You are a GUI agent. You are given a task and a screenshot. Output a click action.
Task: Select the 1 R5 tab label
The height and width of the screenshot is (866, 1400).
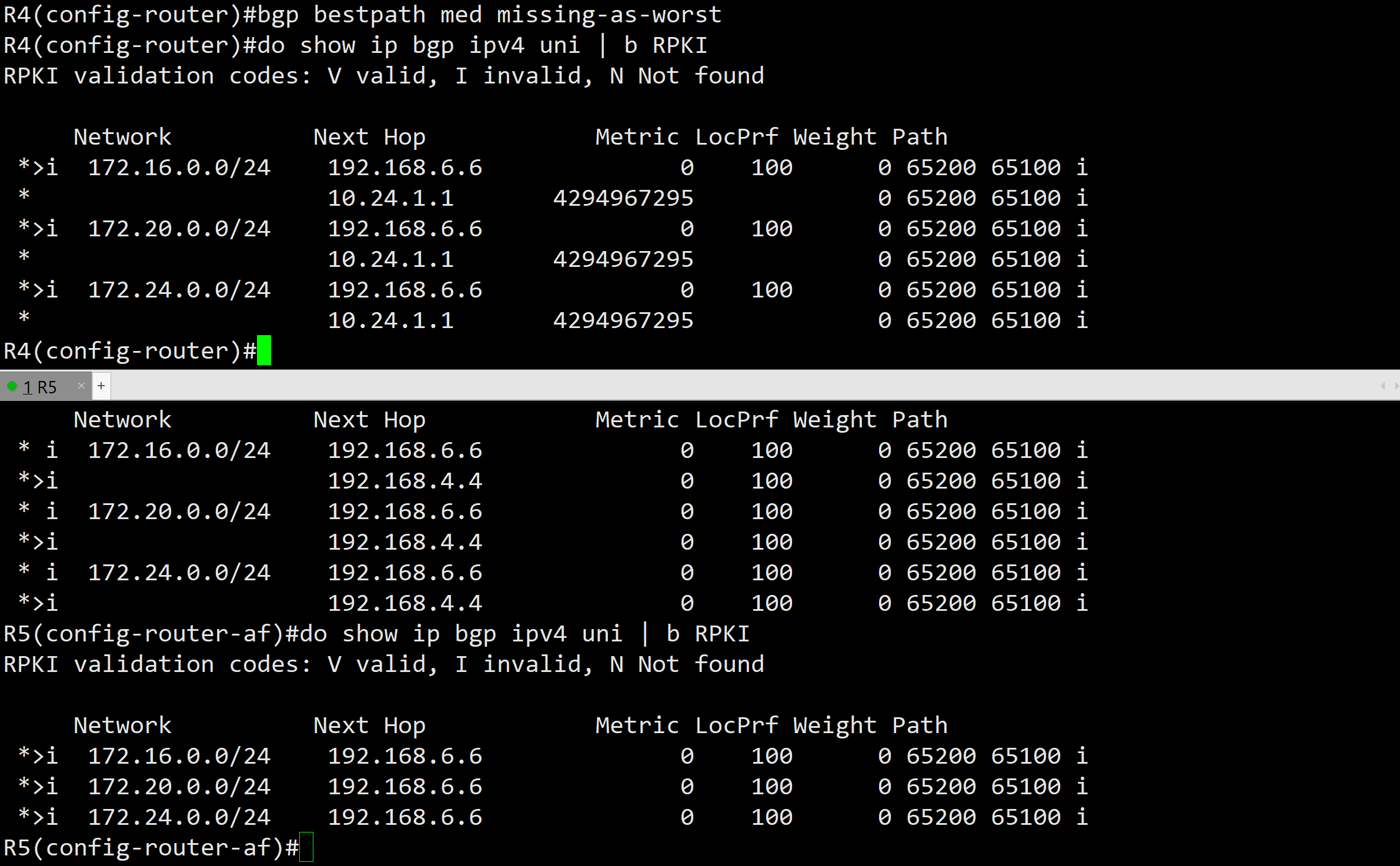click(40, 387)
